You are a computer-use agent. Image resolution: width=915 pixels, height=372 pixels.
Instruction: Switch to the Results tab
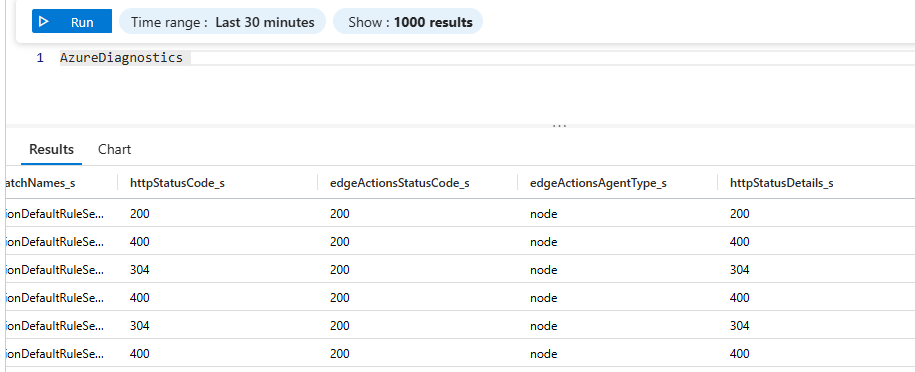(51, 150)
